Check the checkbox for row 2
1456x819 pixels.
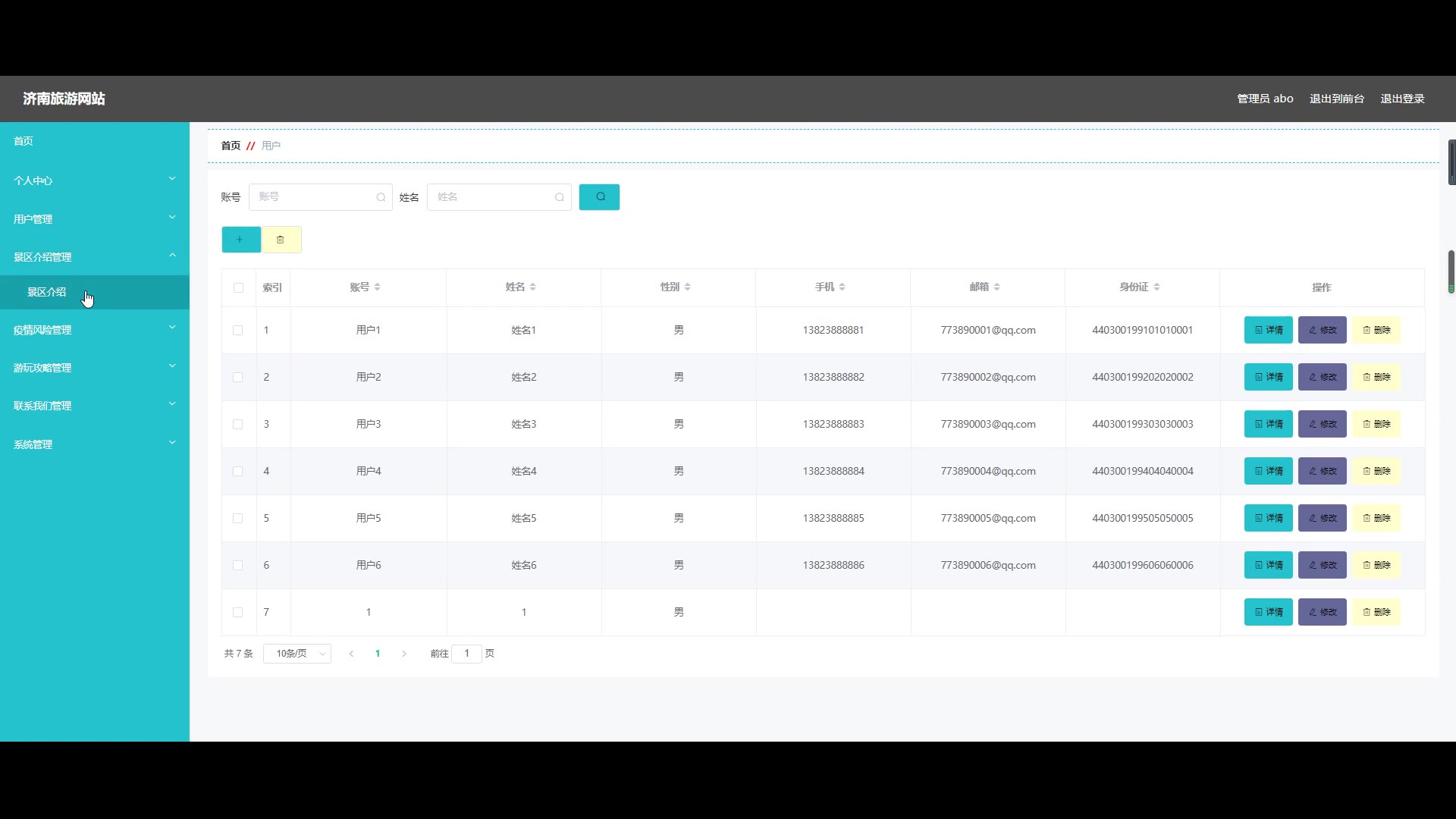pyautogui.click(x=237, y=377)
